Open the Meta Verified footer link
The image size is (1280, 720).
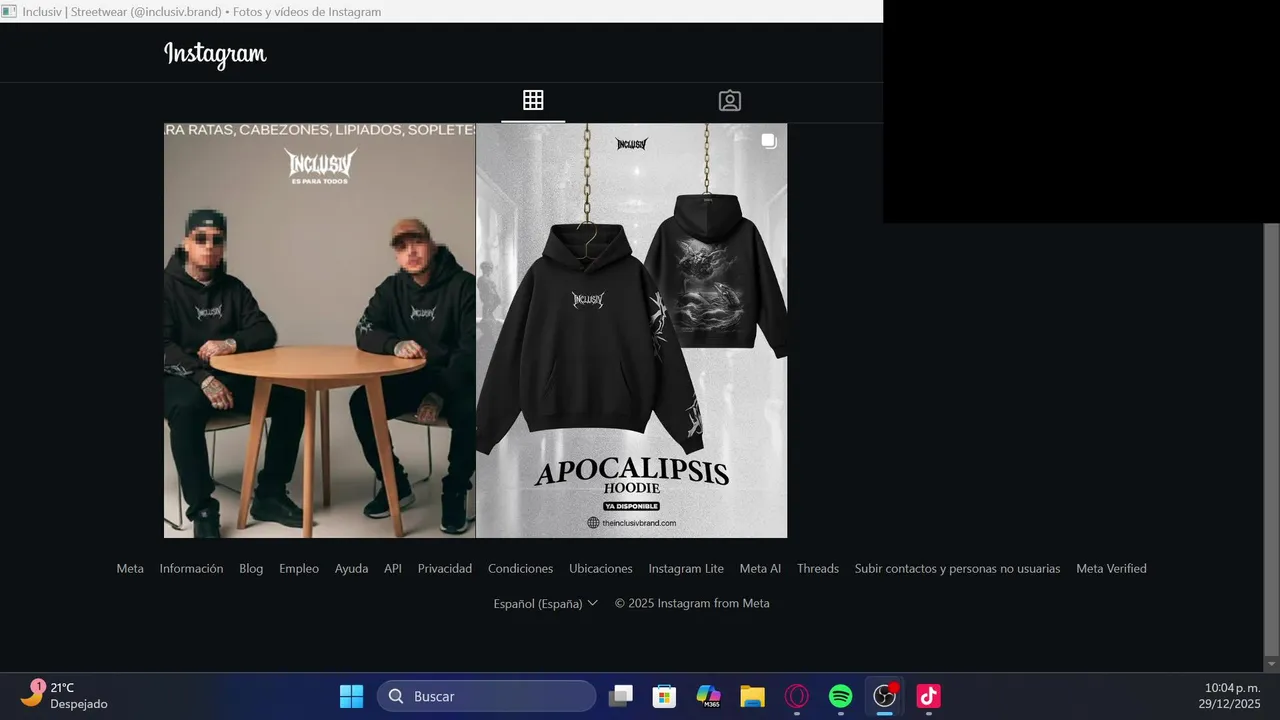point(1111,568)
